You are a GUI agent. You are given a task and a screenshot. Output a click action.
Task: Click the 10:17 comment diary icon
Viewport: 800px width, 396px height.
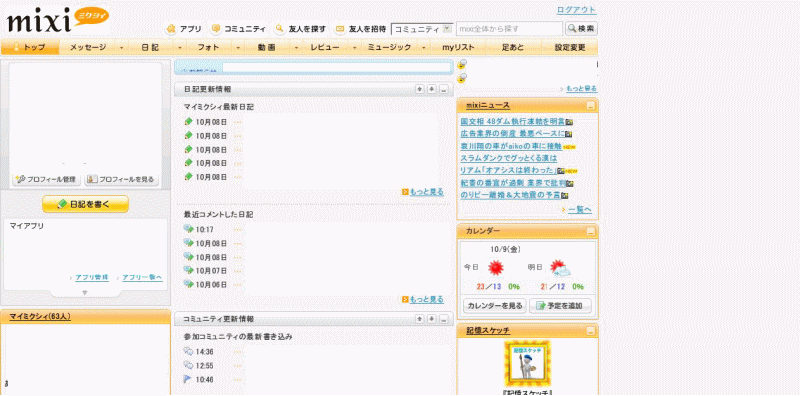click(x=188, y=229)
